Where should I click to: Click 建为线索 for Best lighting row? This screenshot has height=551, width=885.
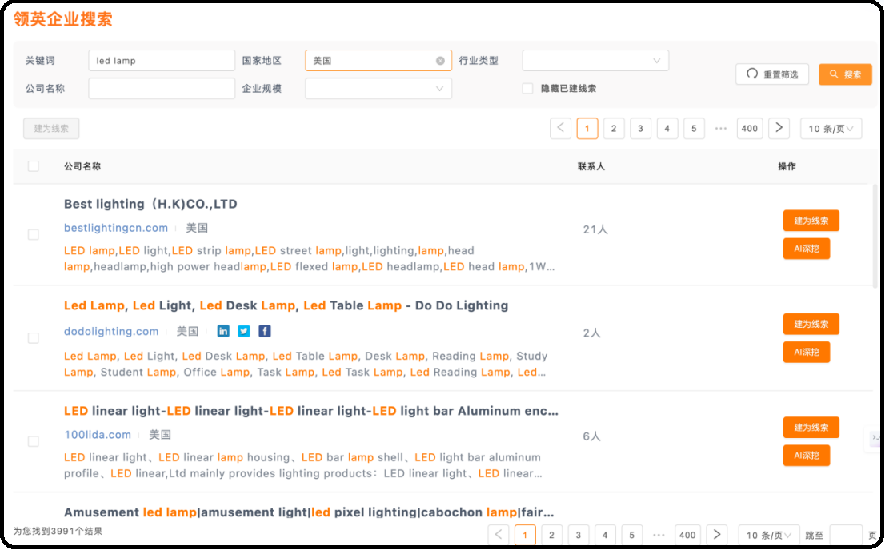point(810,221)
